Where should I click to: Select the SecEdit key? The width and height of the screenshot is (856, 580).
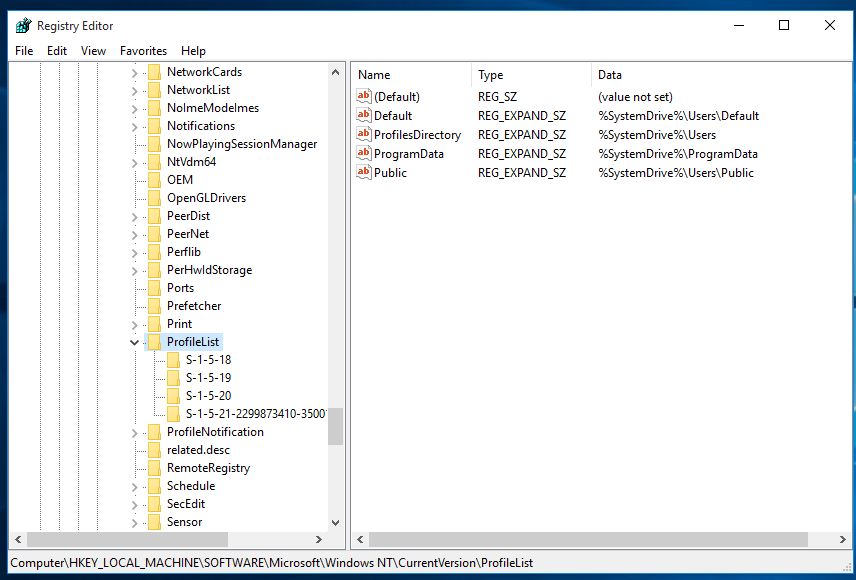tap(186, 504)
